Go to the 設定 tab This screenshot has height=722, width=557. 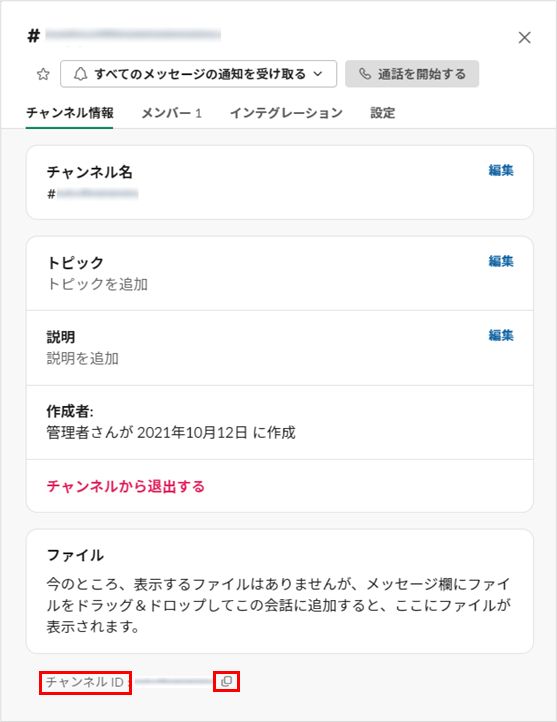coord(383,113)
